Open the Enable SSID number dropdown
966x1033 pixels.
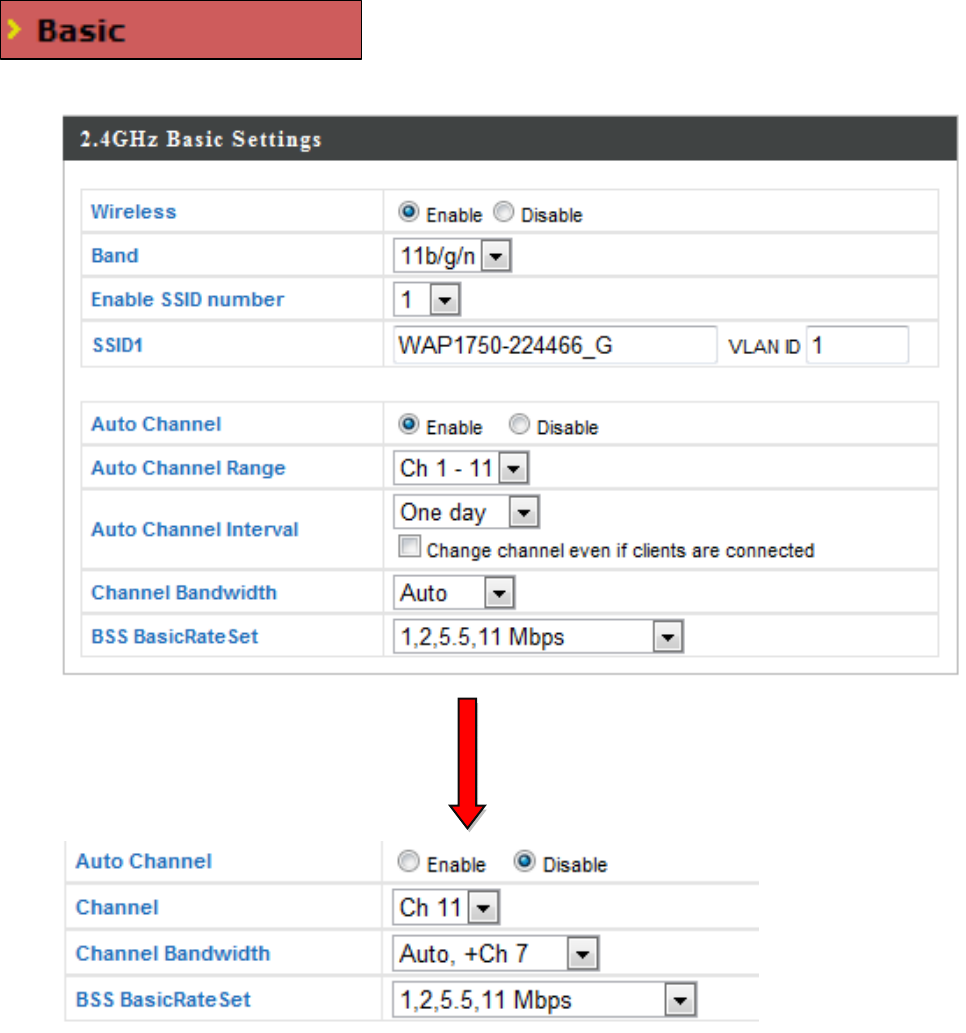[x=426, y=300]
